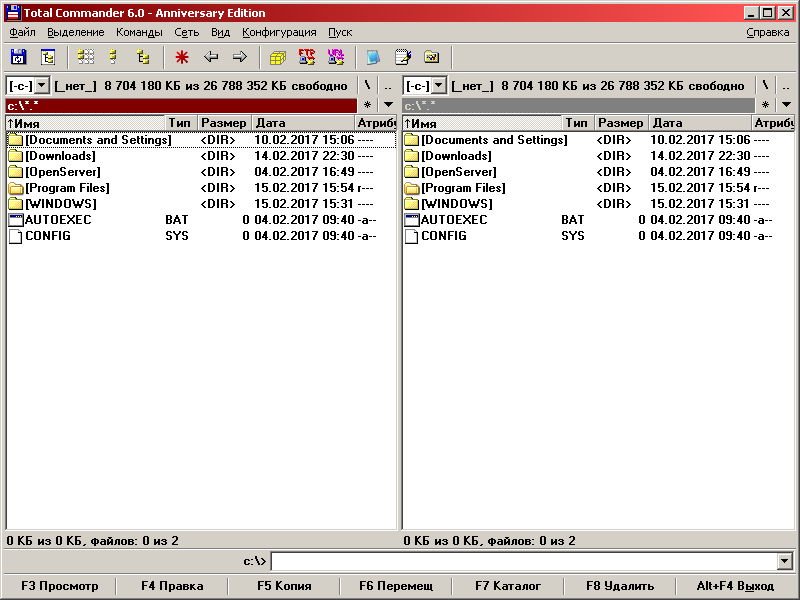Click the floppy disk toolbar icon

(x=19, y=57)
